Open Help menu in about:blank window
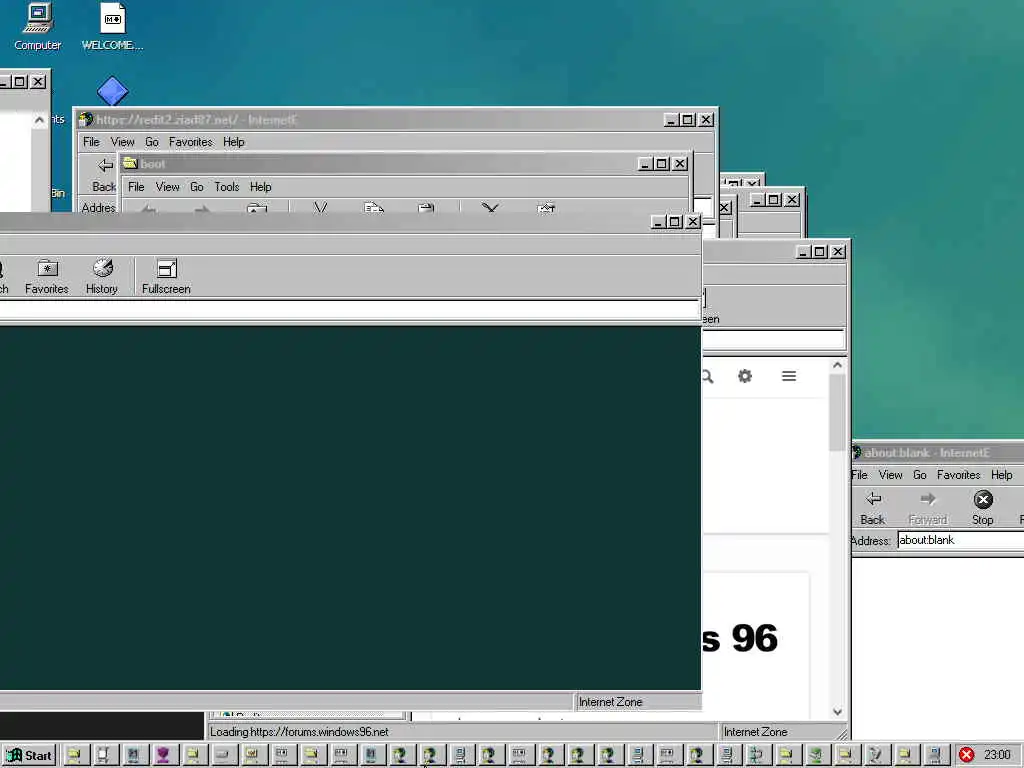1024x768 pixels. coord(1001,475)
